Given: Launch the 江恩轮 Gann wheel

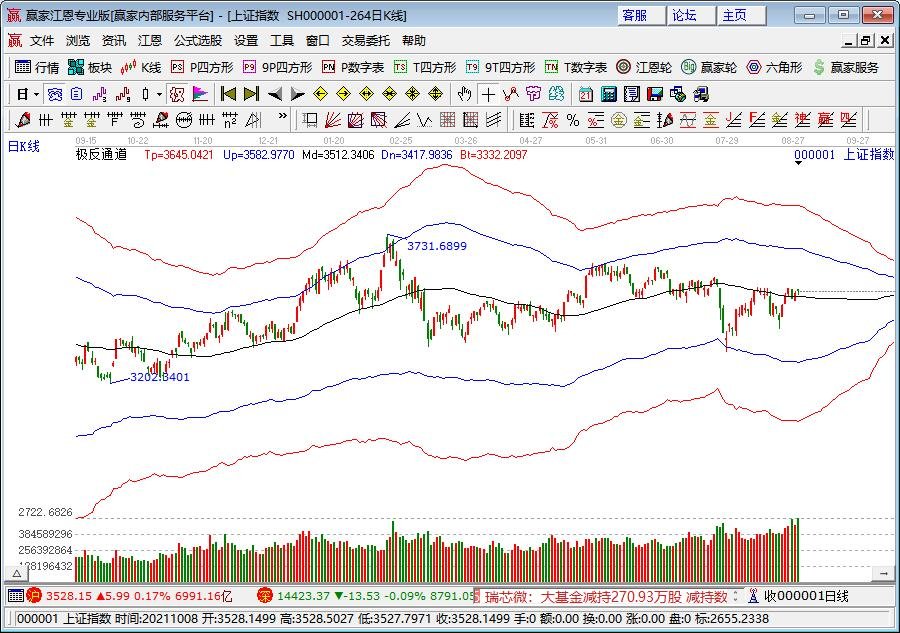Looking at the screenshot, I should coord(643,67).
